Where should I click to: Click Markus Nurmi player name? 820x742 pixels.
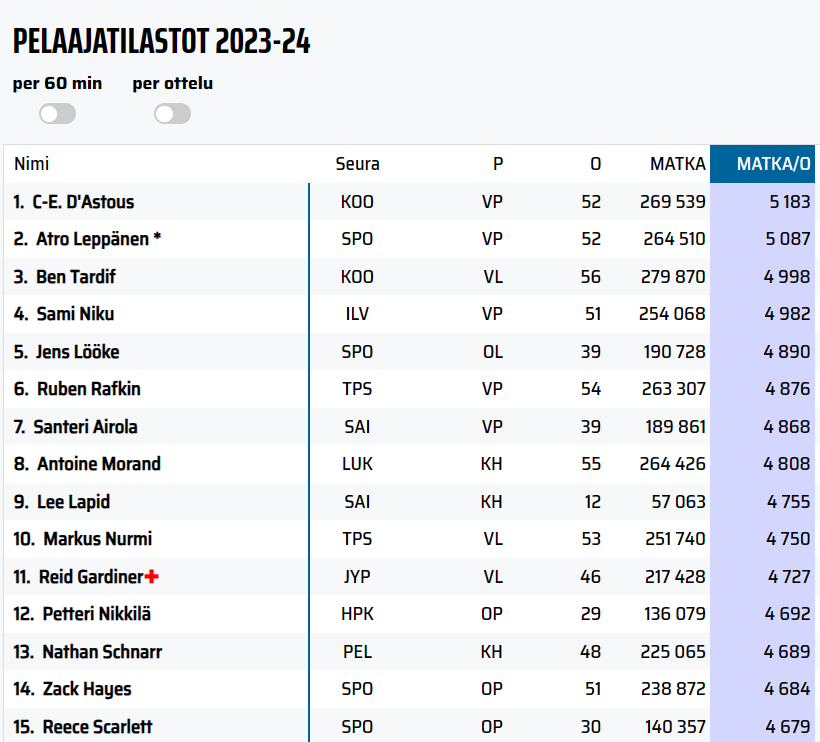click(x=98, y=539)
